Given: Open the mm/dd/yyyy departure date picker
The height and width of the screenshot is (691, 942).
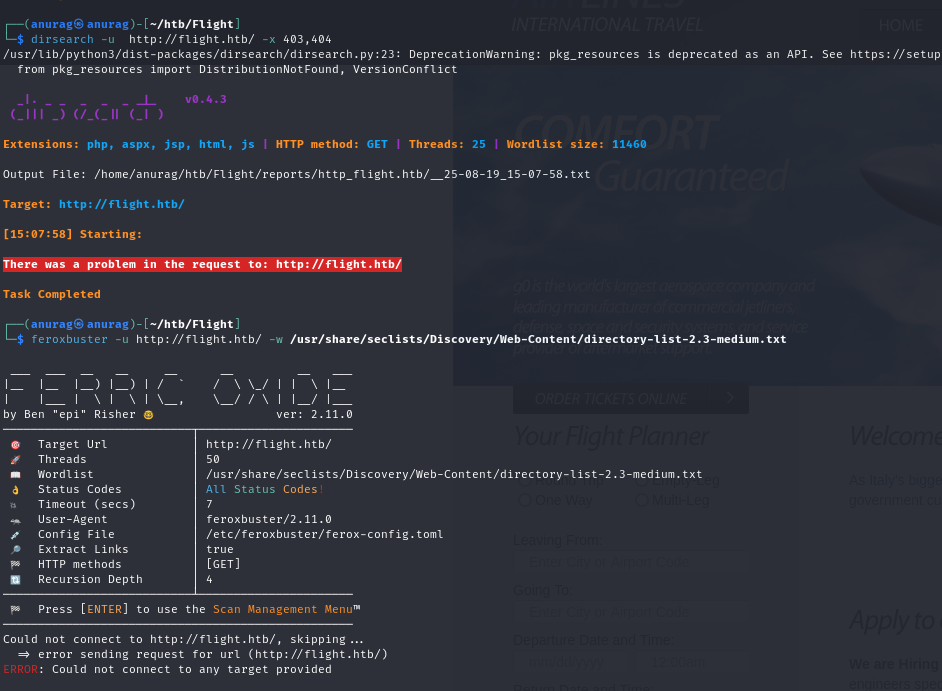Looking at the screenshot, I should pos(565,662).
